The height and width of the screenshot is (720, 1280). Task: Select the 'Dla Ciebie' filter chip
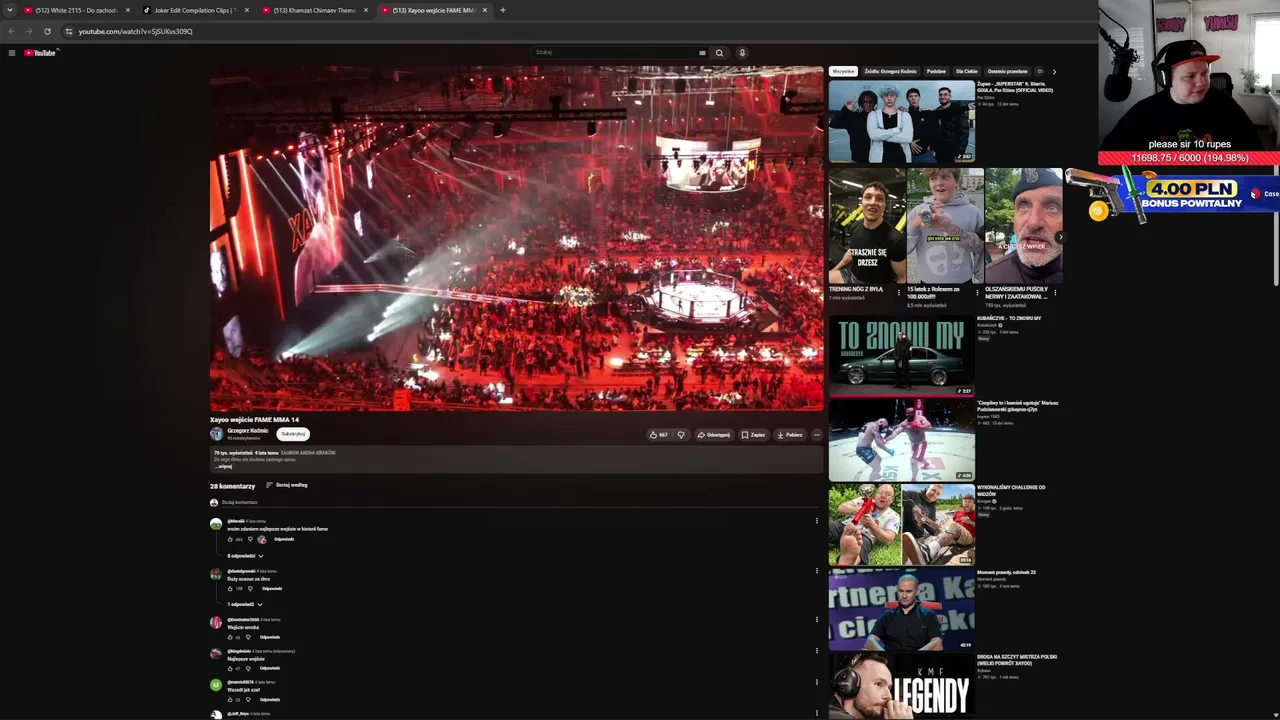coord(967,72)
